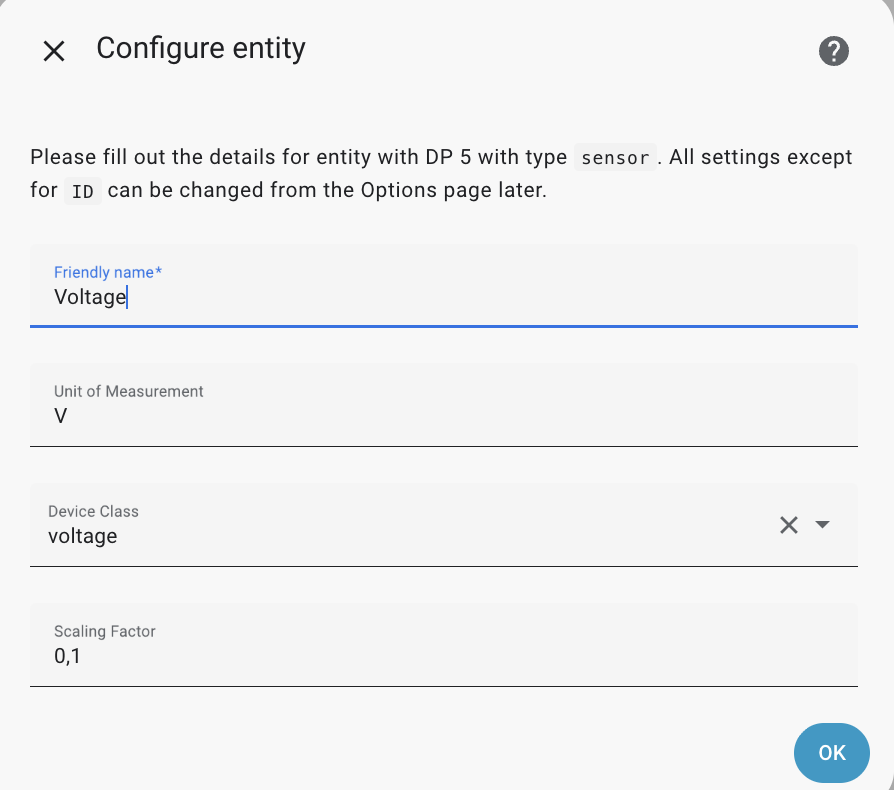Screen dimensions: 894x790
Task: Click the 'Device Class' label
Action: 93,511
